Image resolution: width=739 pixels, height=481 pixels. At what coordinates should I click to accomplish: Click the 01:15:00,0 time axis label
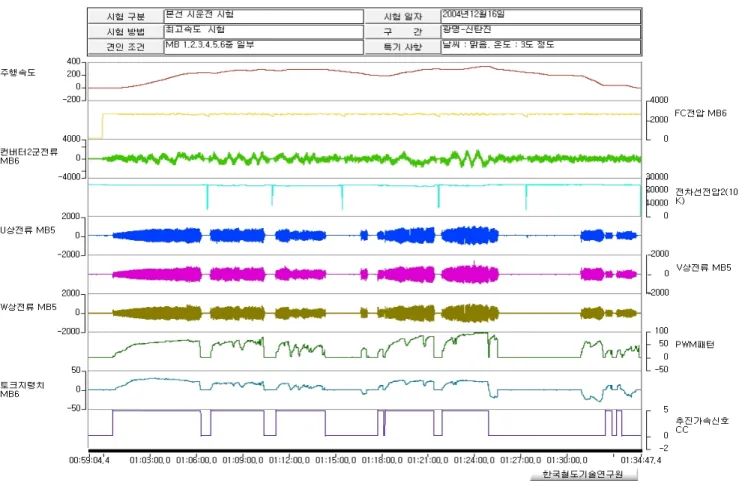coord(336,460)
